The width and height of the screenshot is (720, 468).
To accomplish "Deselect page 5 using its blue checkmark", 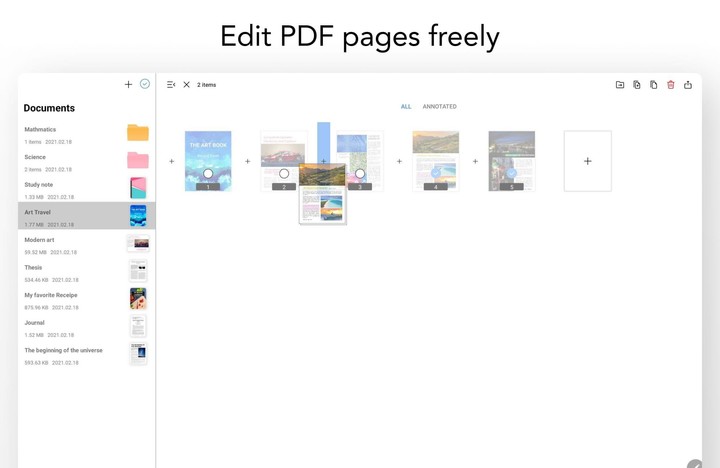I will [512, 173].
